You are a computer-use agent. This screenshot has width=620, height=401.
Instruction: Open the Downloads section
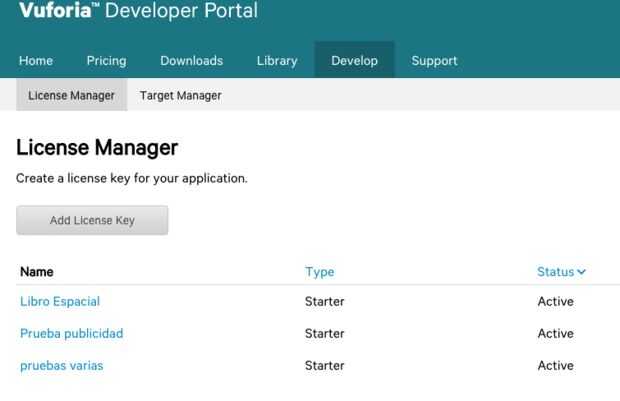point(191,61)
